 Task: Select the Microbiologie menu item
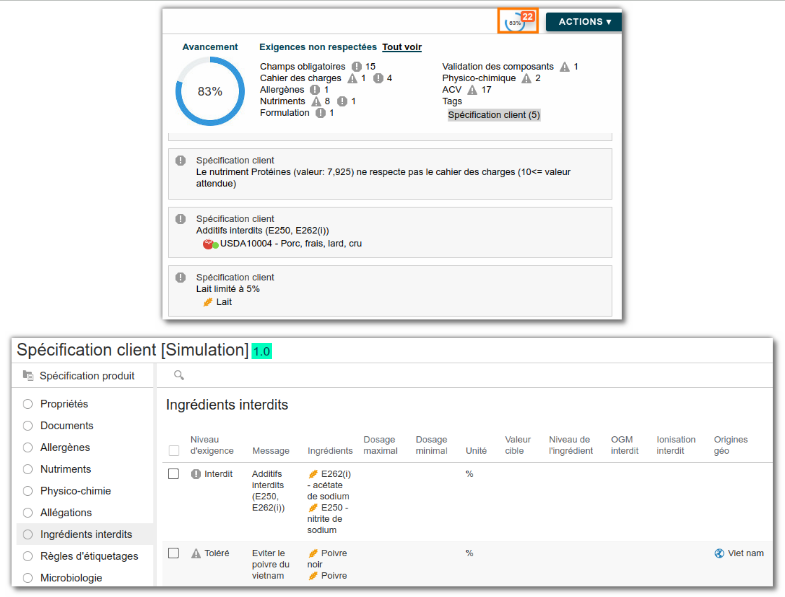tap(71, 577)
